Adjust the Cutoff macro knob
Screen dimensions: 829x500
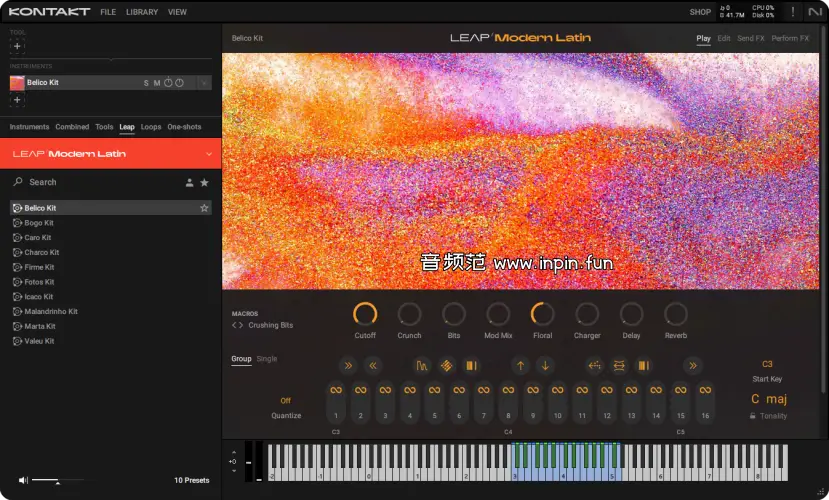coord(365,314)
